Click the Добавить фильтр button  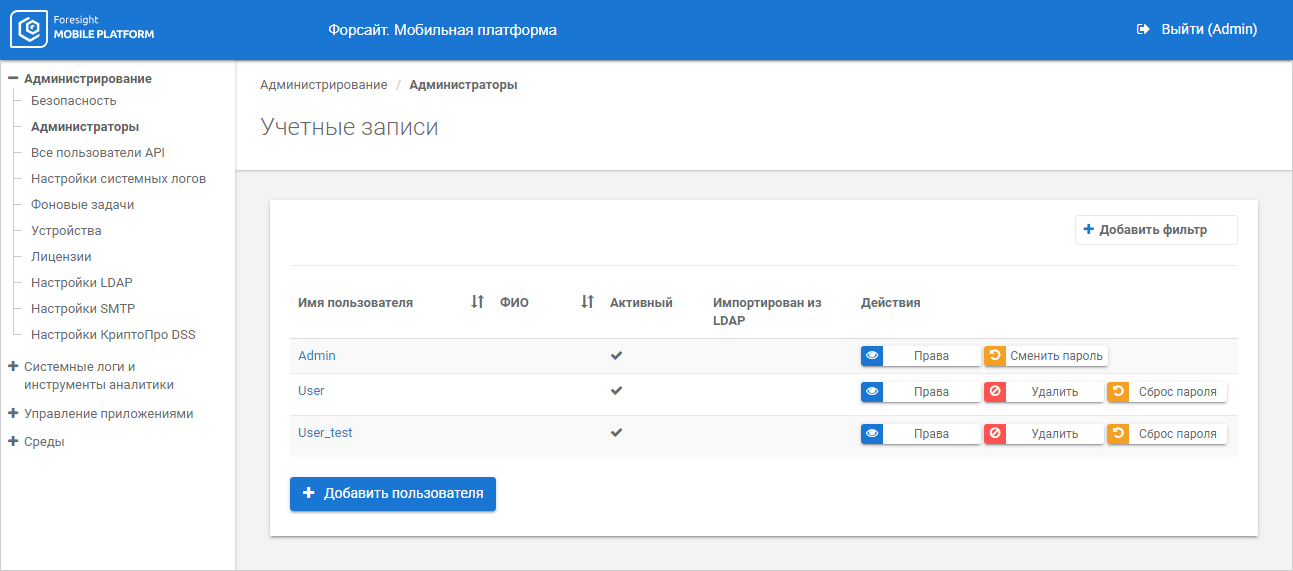pos(1155,230)
